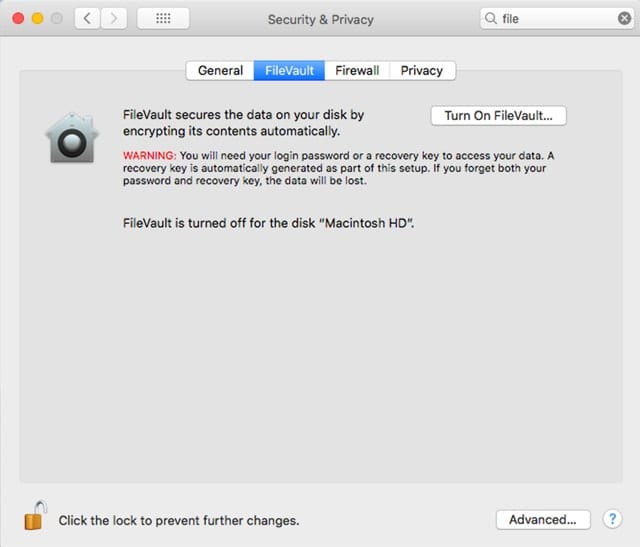Click the red WARNING text label
Screen dimensions: 640x547
pyautogui.click(x=149, y=156)
